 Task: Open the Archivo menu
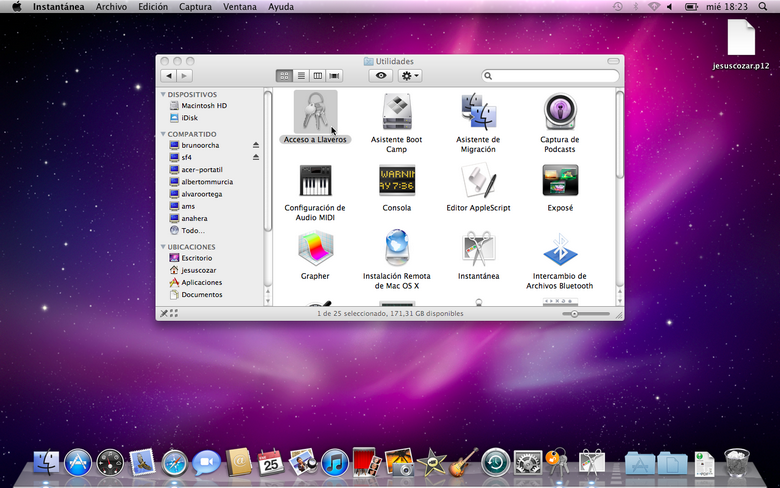111,7
